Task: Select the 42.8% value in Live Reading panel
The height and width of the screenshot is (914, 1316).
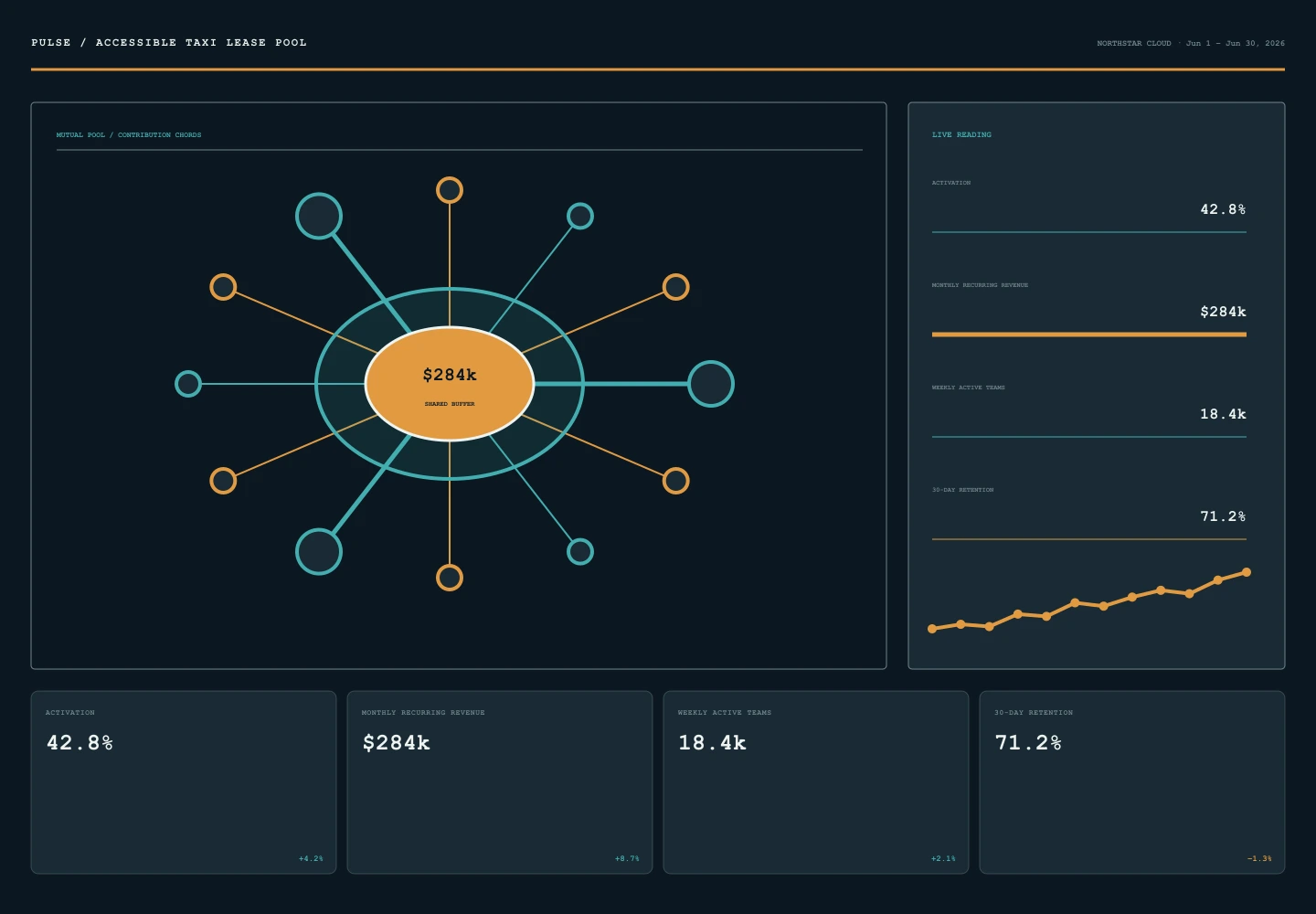Action: point(1223,209)
